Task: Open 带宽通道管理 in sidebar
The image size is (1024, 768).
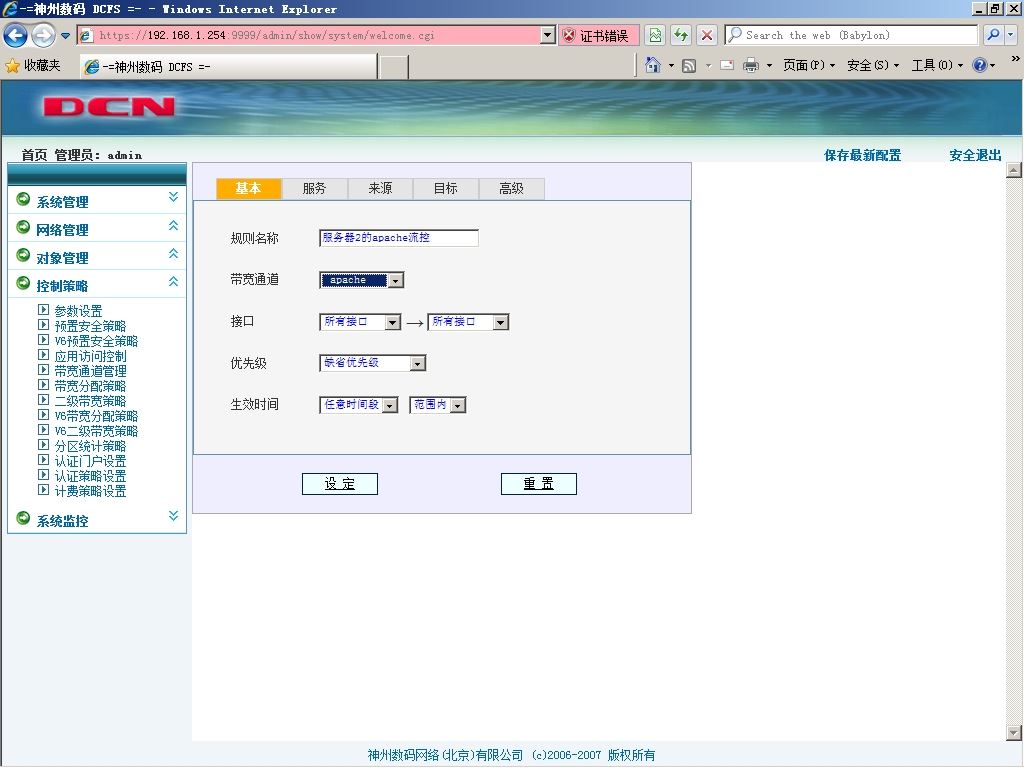Action: tap(90, 371)
